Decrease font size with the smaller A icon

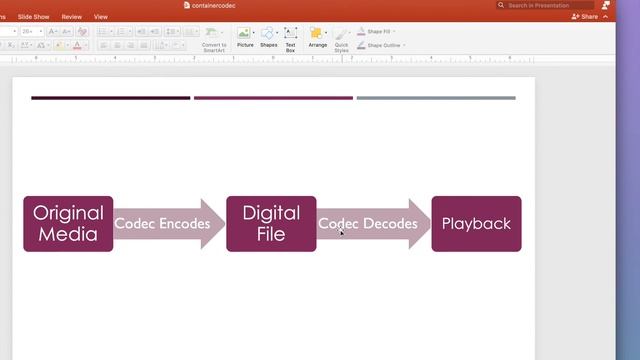[67, 31]
